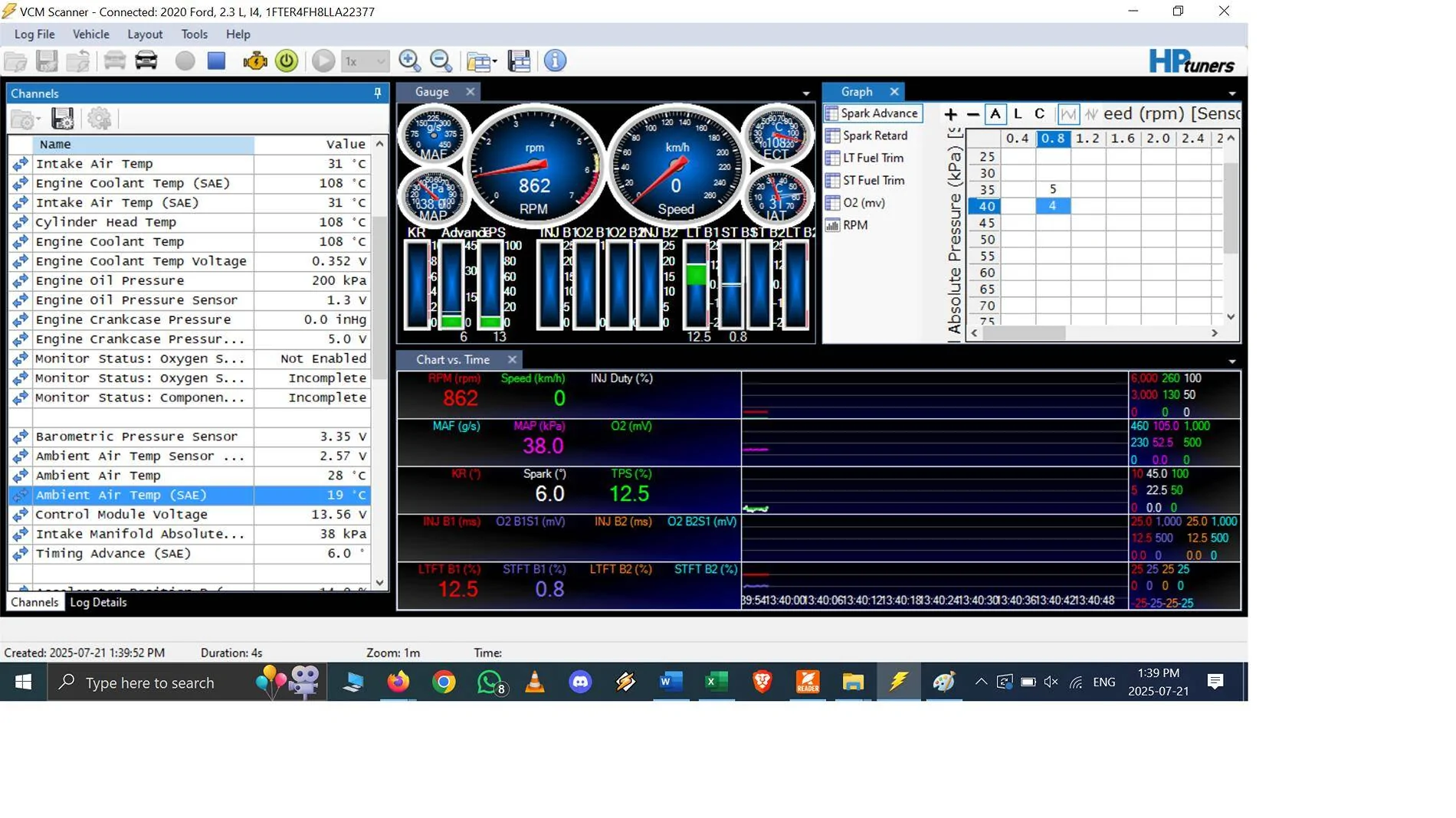The image size is (1456, 818).
Task: Open the blue information icon
Action: click(555, 61)
